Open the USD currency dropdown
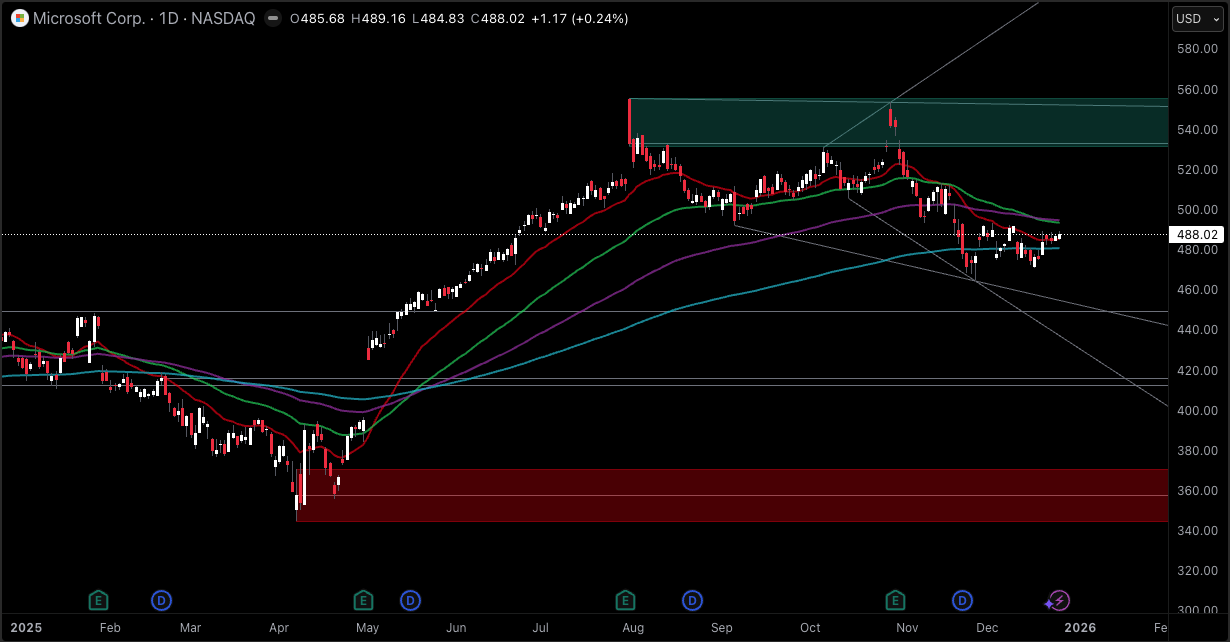The height and width of the screenshot is (642, 1230). (1196, 18)
